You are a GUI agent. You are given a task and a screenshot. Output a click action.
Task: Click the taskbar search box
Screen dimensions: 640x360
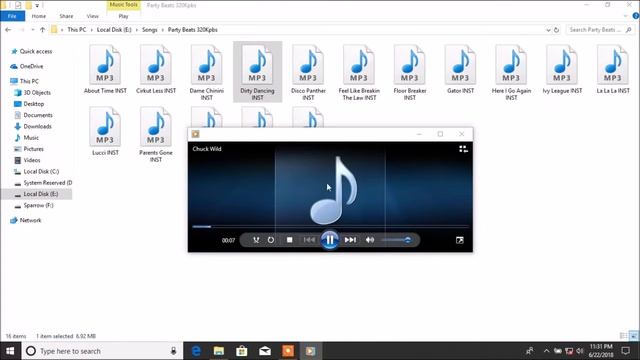102,351
